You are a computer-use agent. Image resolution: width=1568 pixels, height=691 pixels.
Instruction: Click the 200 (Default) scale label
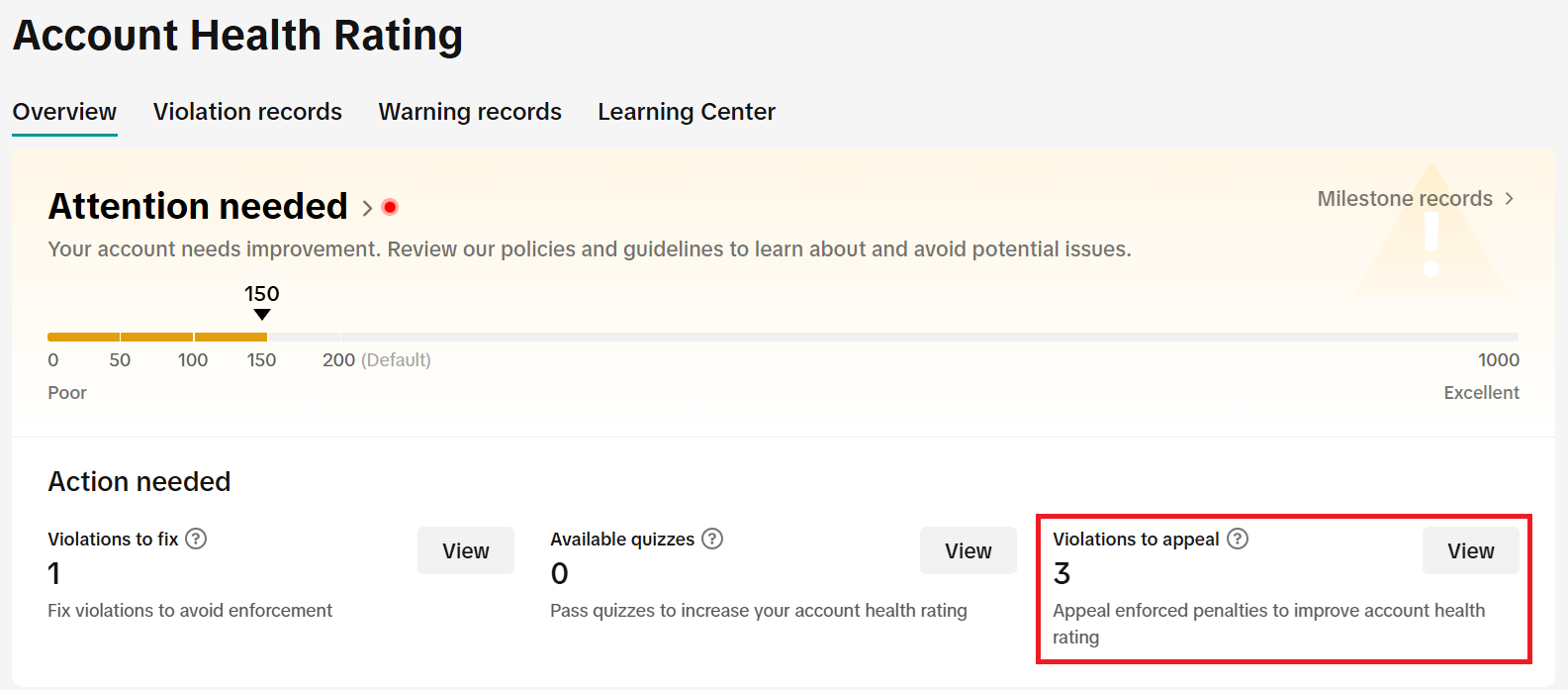376,360
